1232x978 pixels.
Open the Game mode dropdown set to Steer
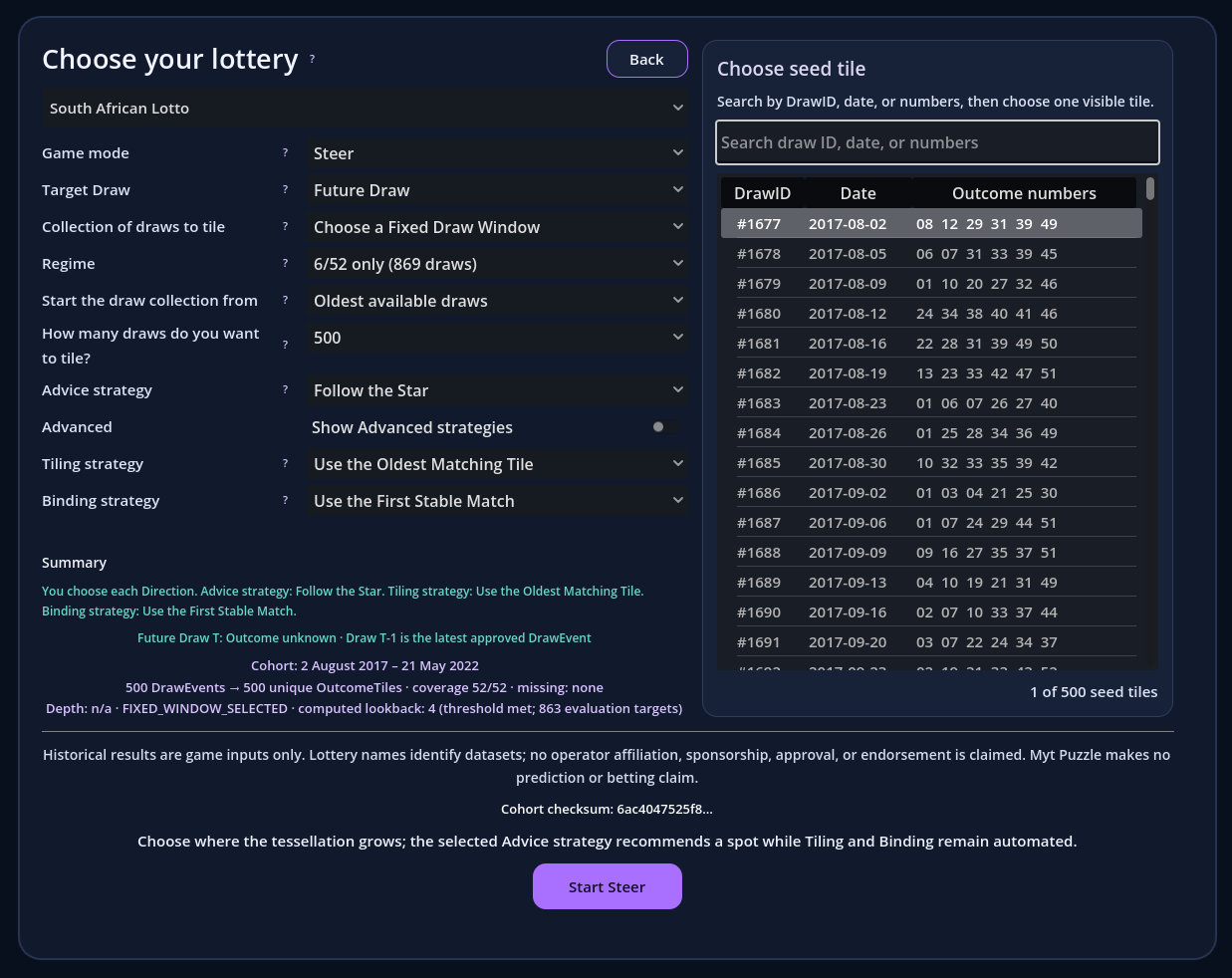point(498,153)
